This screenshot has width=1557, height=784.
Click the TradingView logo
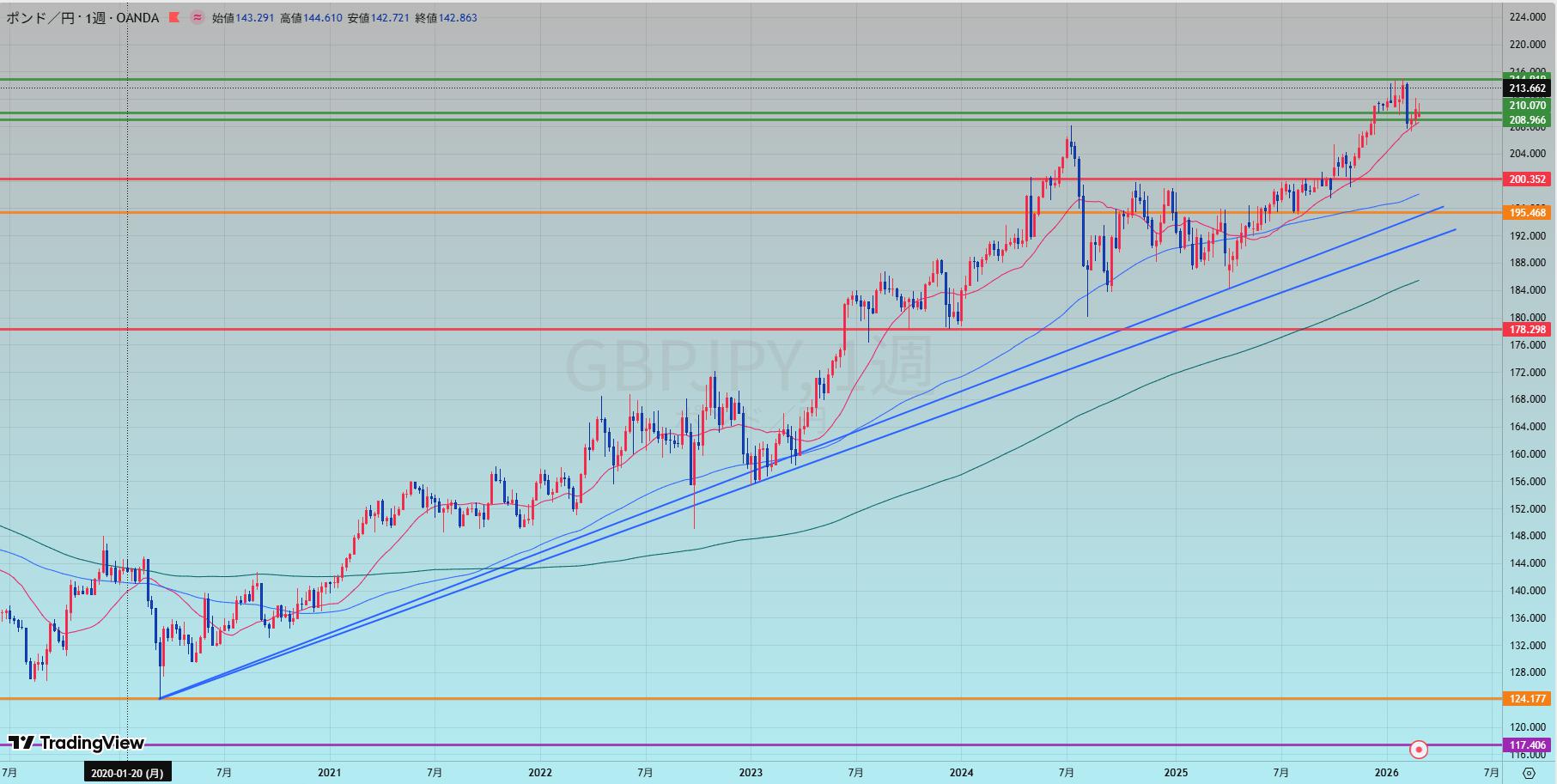coord(76,743)
